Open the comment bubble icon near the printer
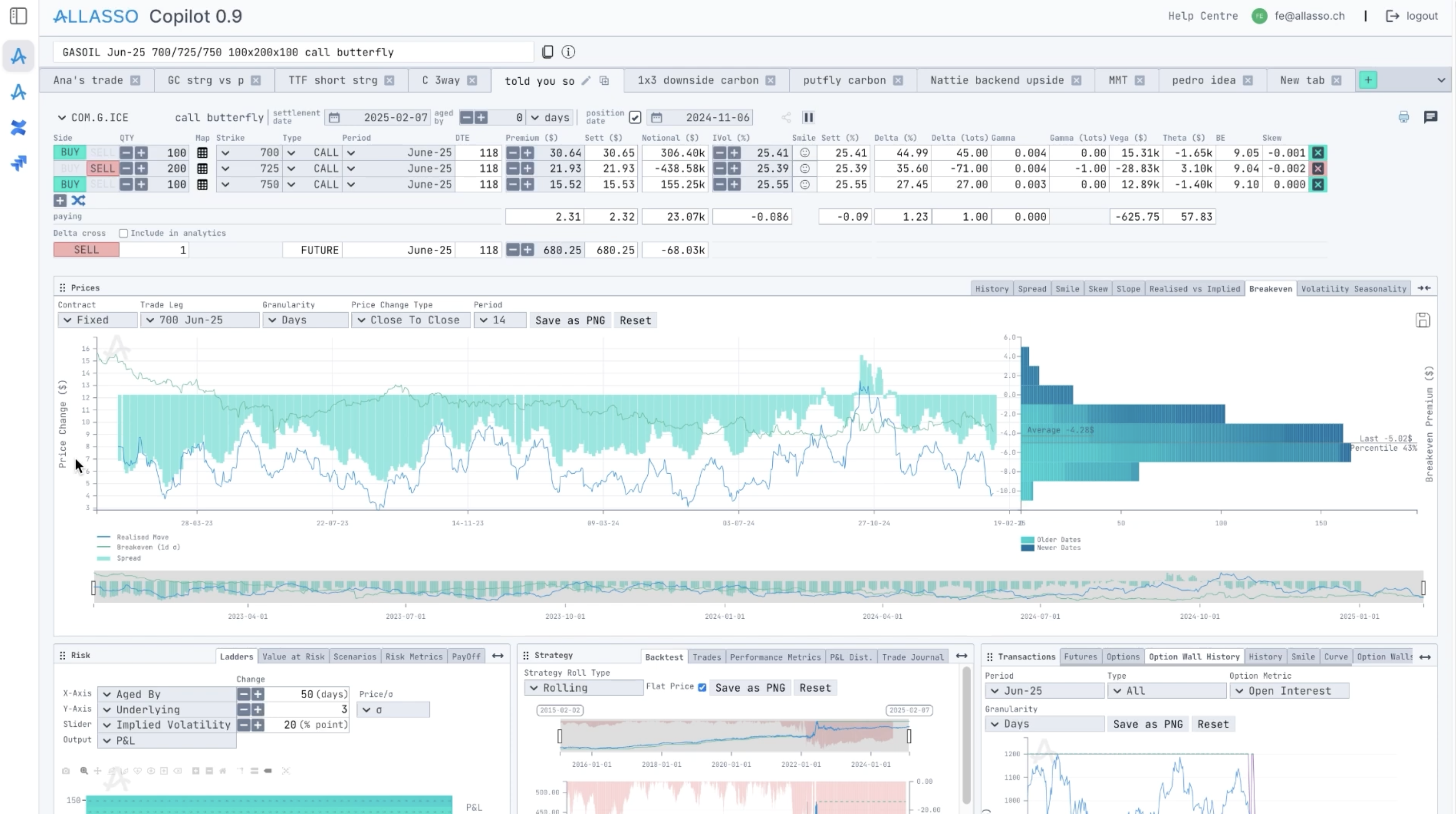Screen dimensions: 1456x814 tap(1432, 117)
